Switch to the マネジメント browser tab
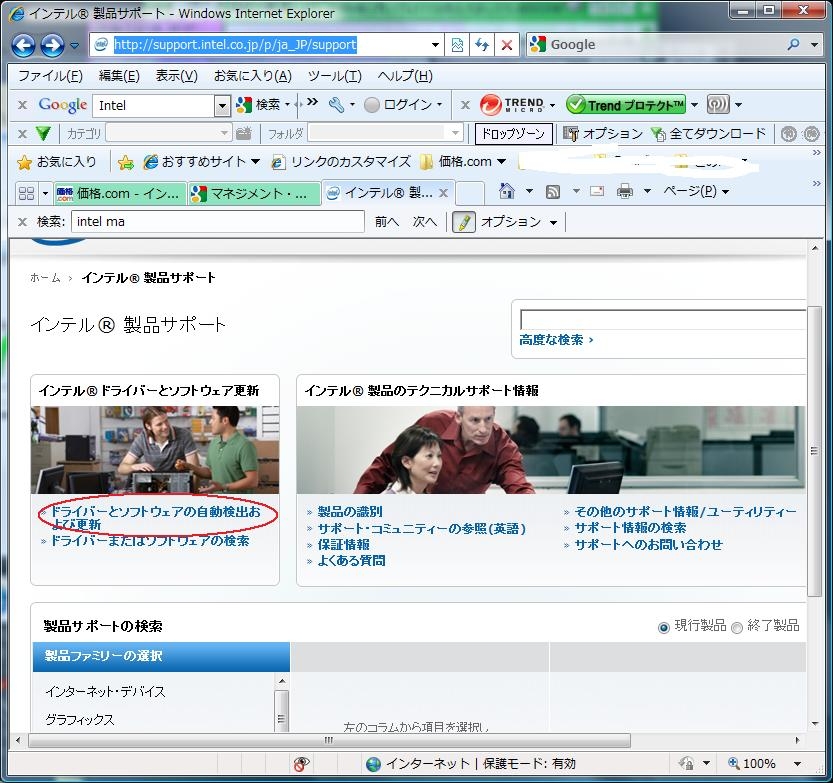833x783 pixels. [254, 193]
